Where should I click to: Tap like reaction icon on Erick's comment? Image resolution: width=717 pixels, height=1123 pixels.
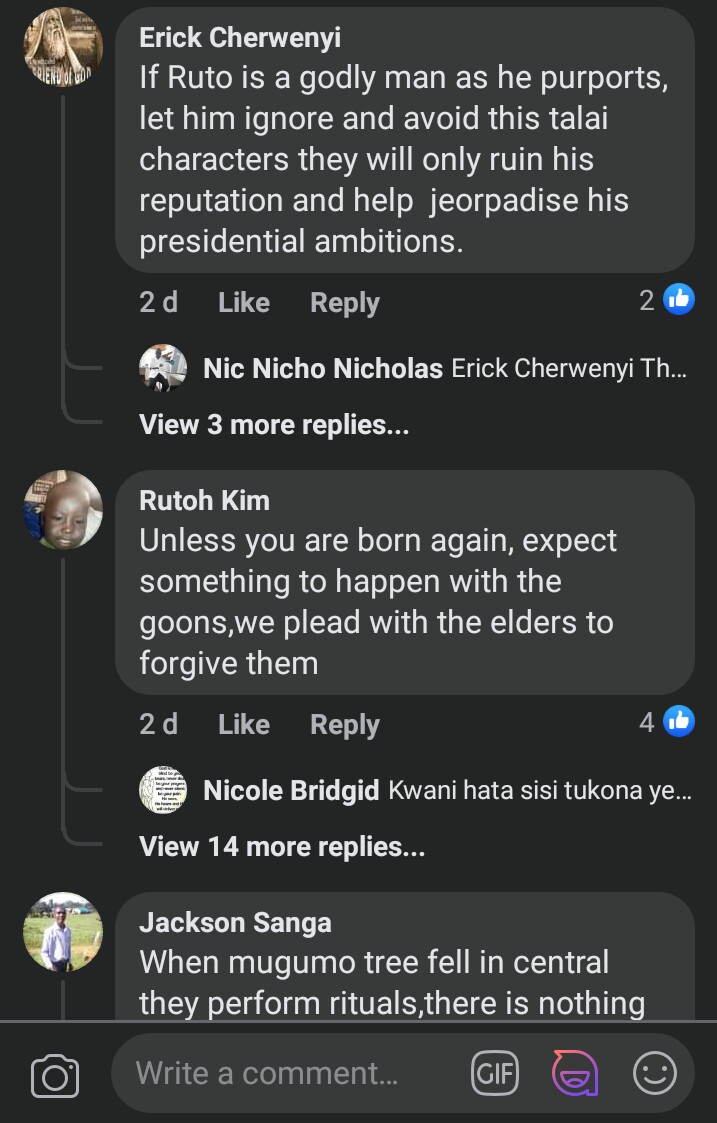679,299
